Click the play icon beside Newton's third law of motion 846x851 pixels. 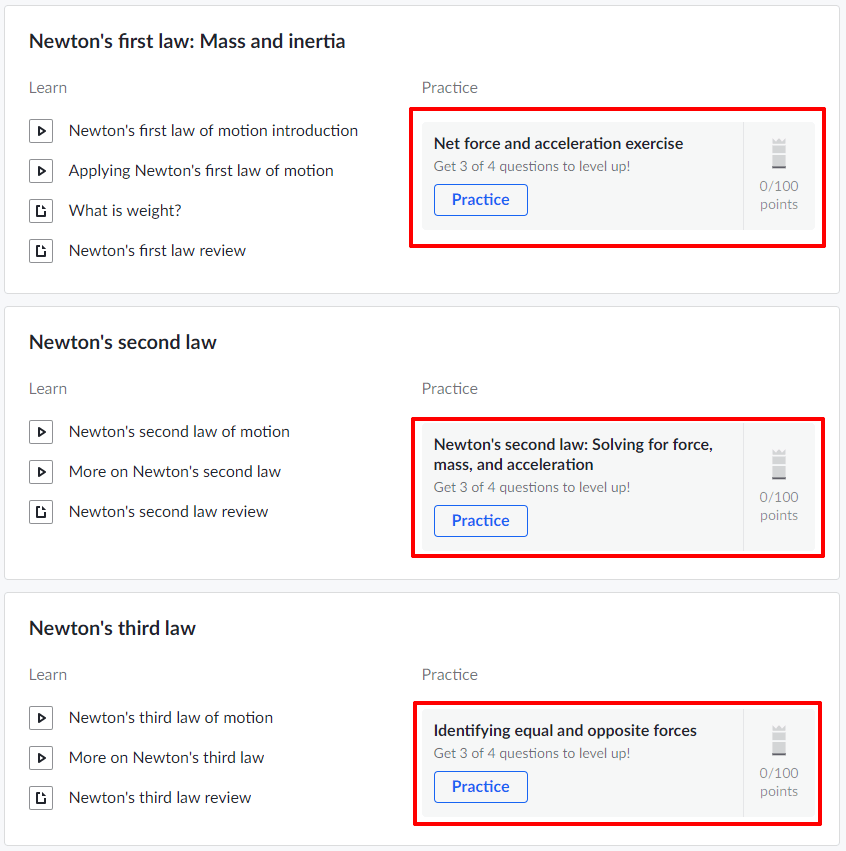(x=41, y=718)
